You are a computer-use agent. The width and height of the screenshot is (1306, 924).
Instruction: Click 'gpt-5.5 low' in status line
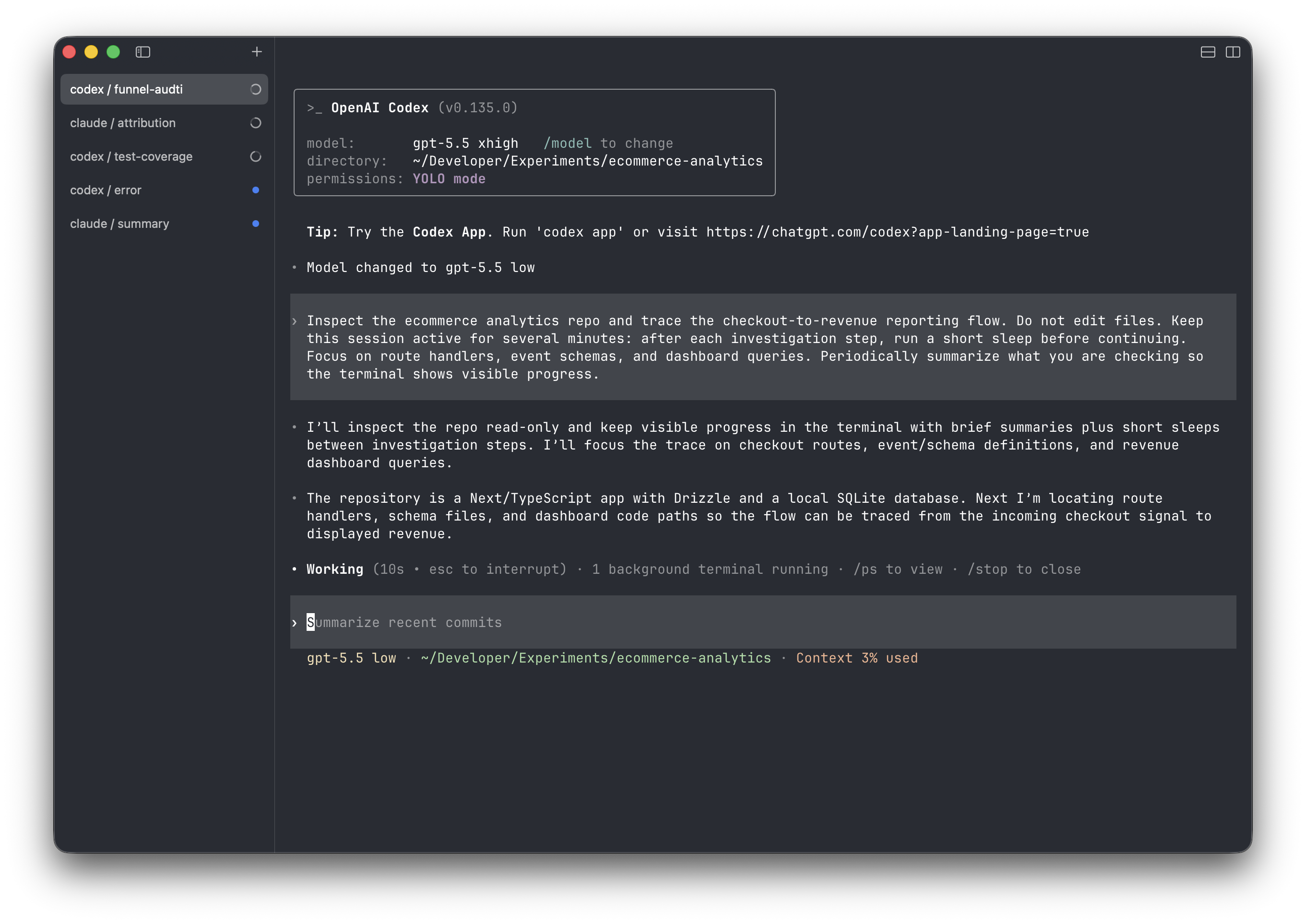(x=351, y=658)
